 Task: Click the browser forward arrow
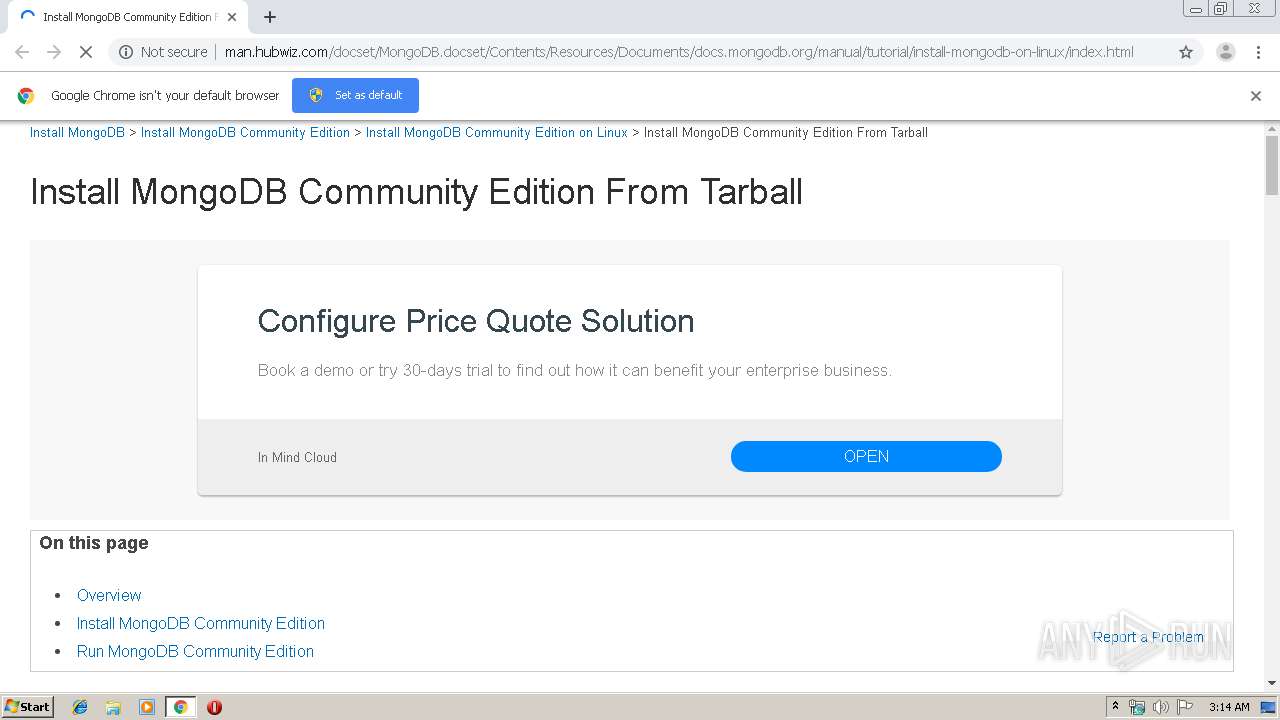54,52
